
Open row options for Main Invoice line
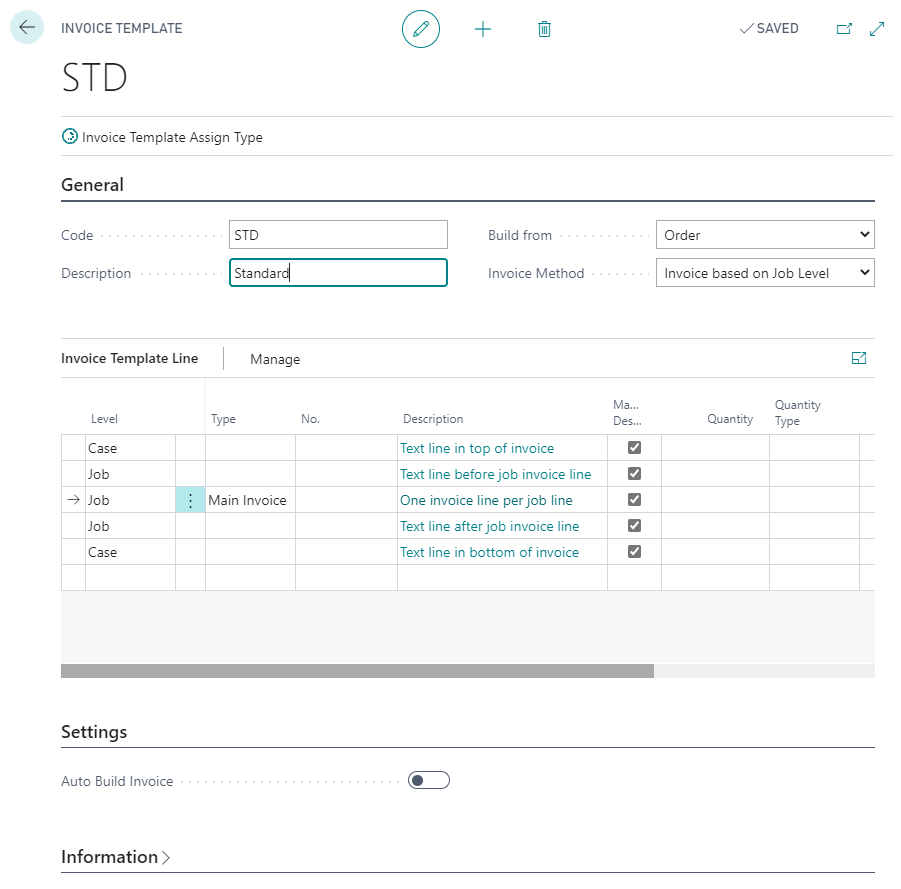pyautogui.click(x=190, y=500)
